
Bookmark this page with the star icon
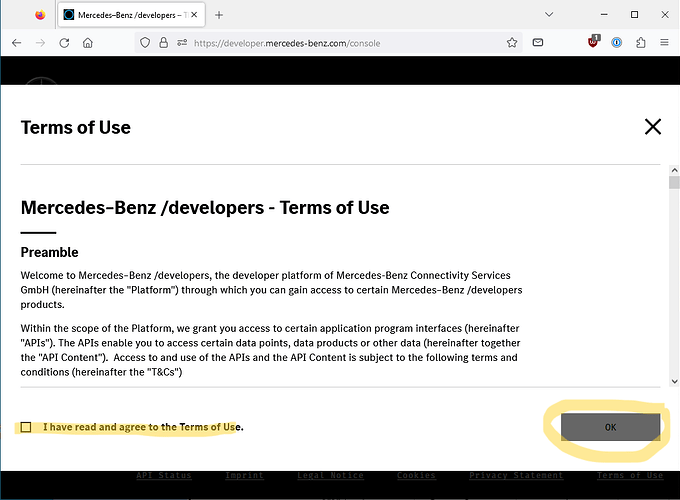(512, 42)
